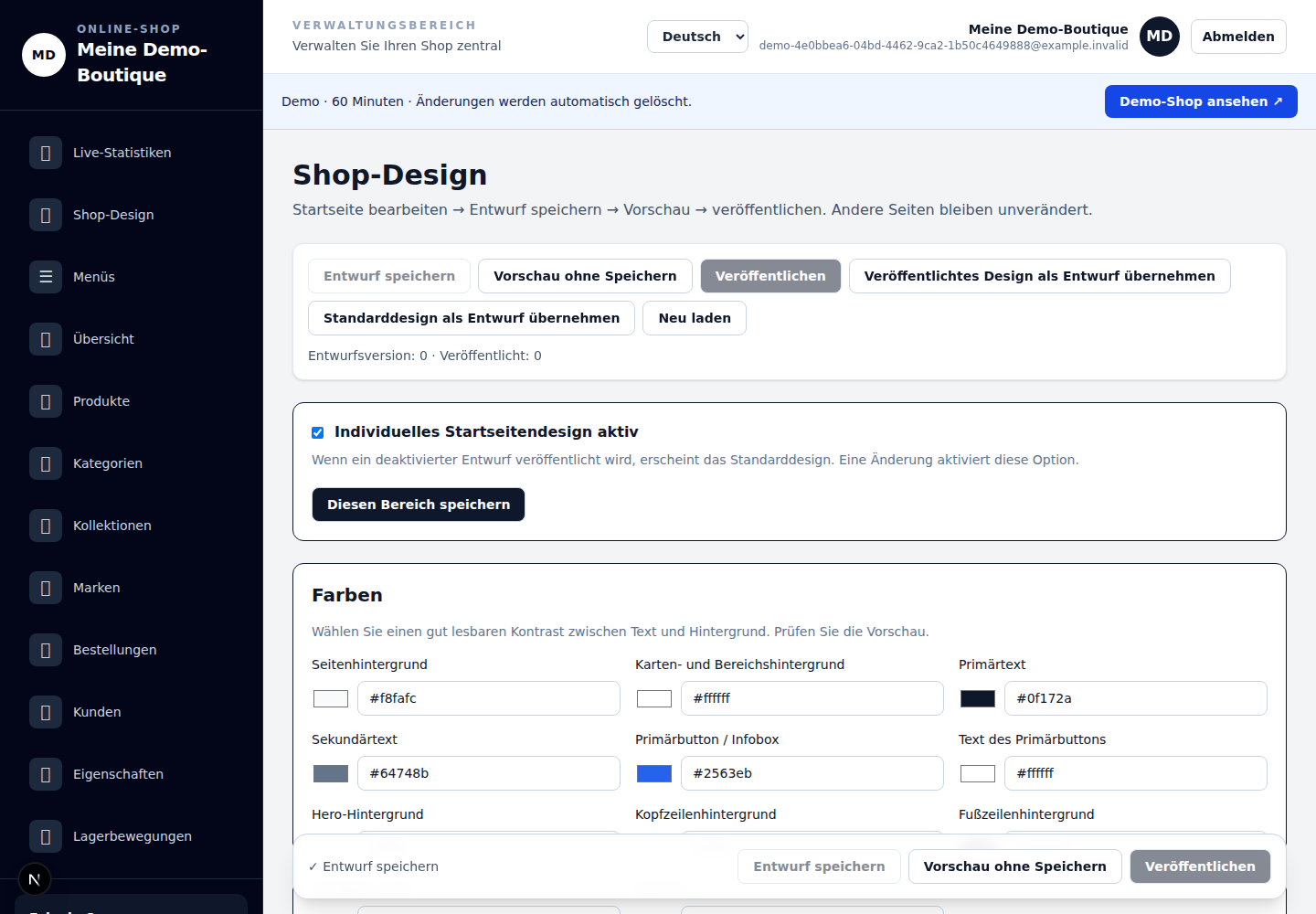Screen dimensions: 1316x914
Task: Click Standarddesign als Entwurf übernehmen
Action: tap(472, 318)
